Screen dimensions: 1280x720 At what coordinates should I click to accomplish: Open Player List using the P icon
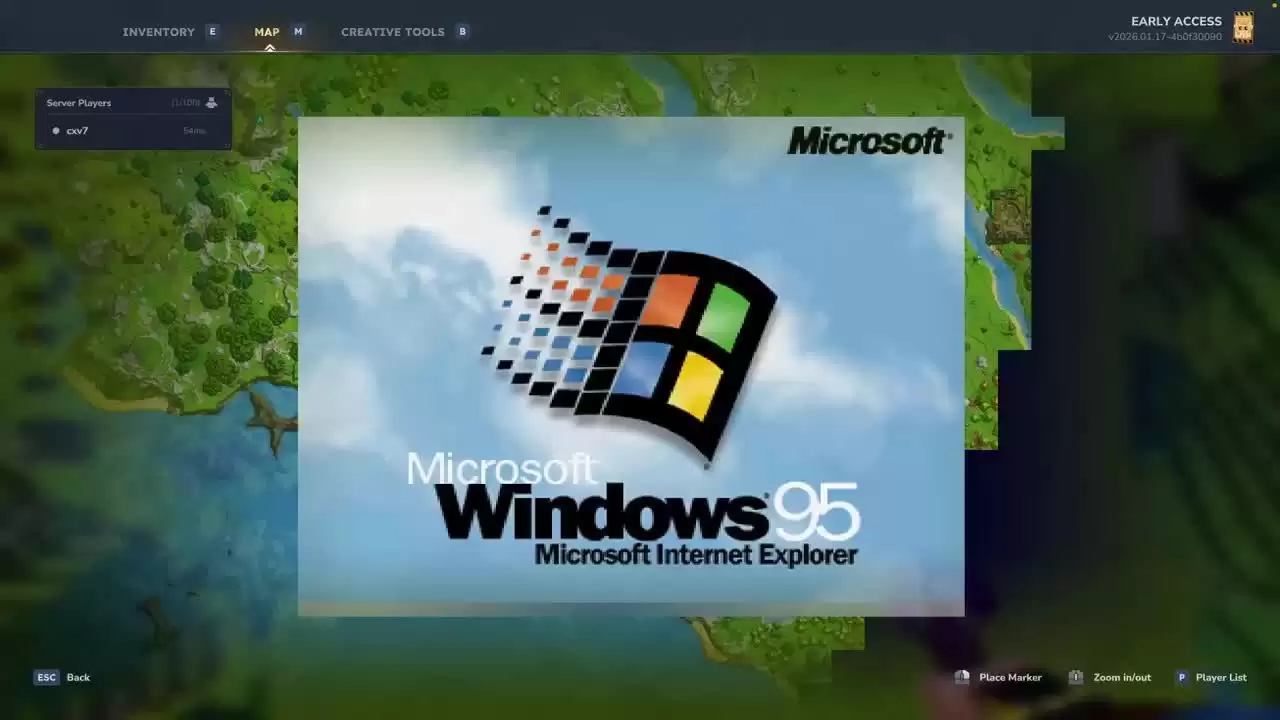[x=1182, y=677]
